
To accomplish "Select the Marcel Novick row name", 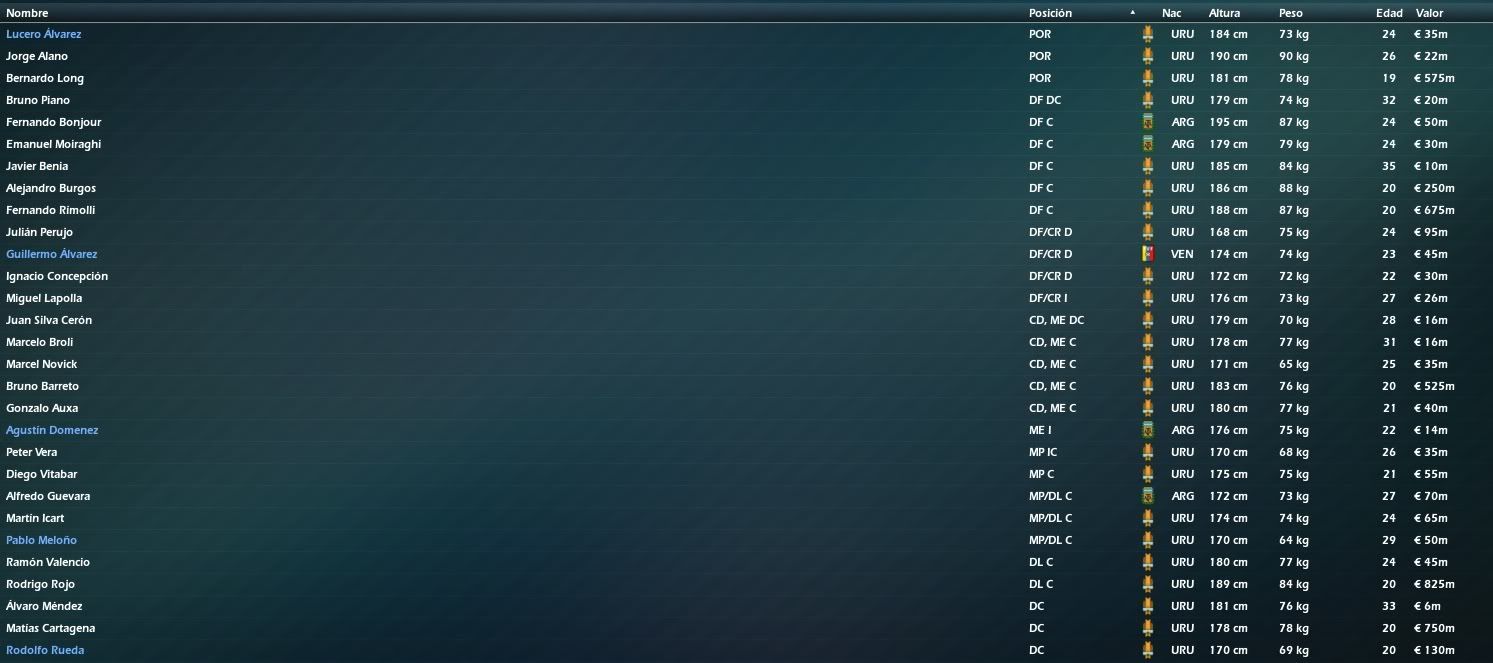I will pyautogui.click(x=42, y=364).
